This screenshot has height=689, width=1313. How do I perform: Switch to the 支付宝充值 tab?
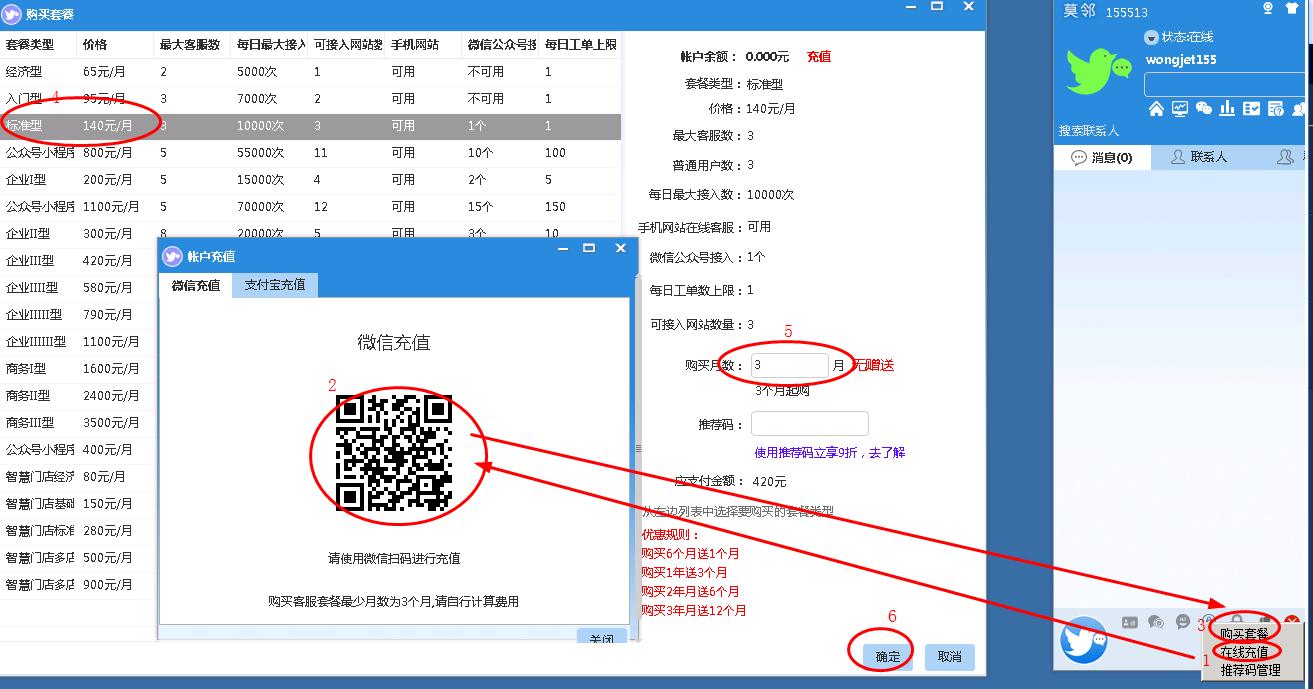[x=275, y=285]
